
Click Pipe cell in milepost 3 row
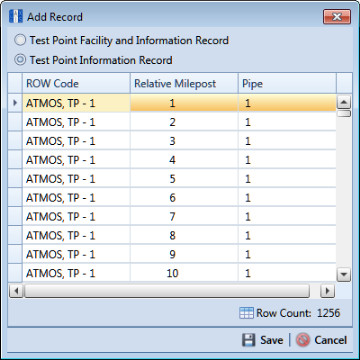point(287,141)
